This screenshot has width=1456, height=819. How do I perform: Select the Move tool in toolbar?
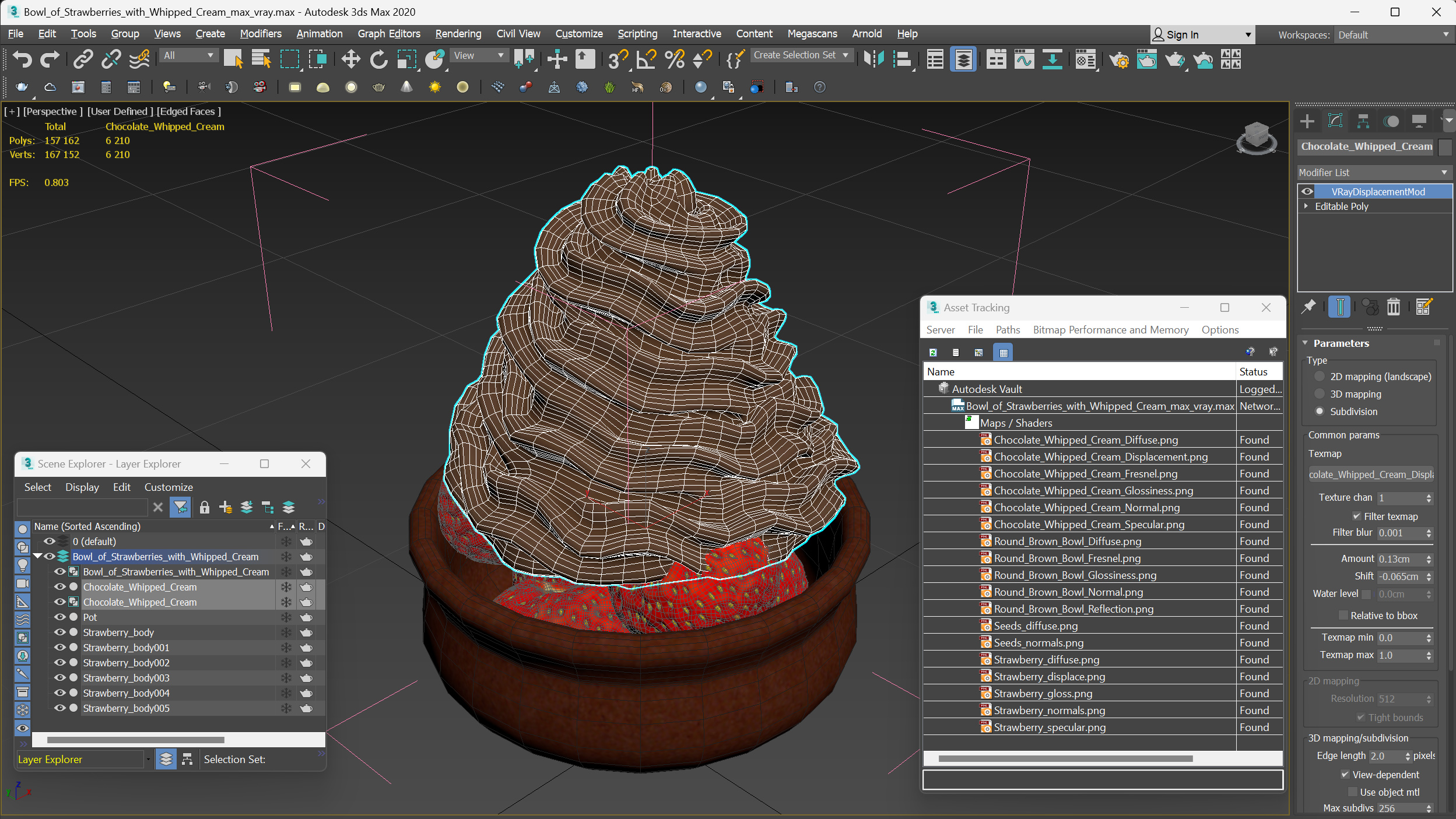point(350,60)
